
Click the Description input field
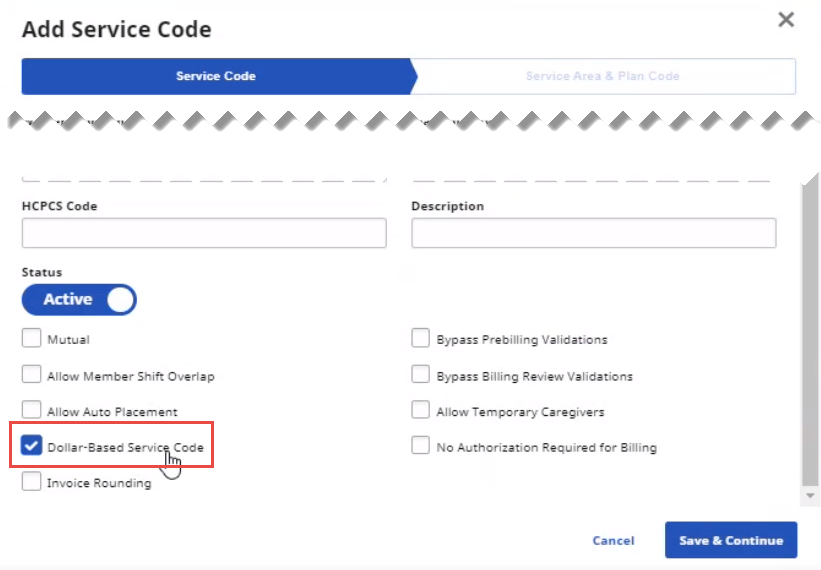[593, 233]
